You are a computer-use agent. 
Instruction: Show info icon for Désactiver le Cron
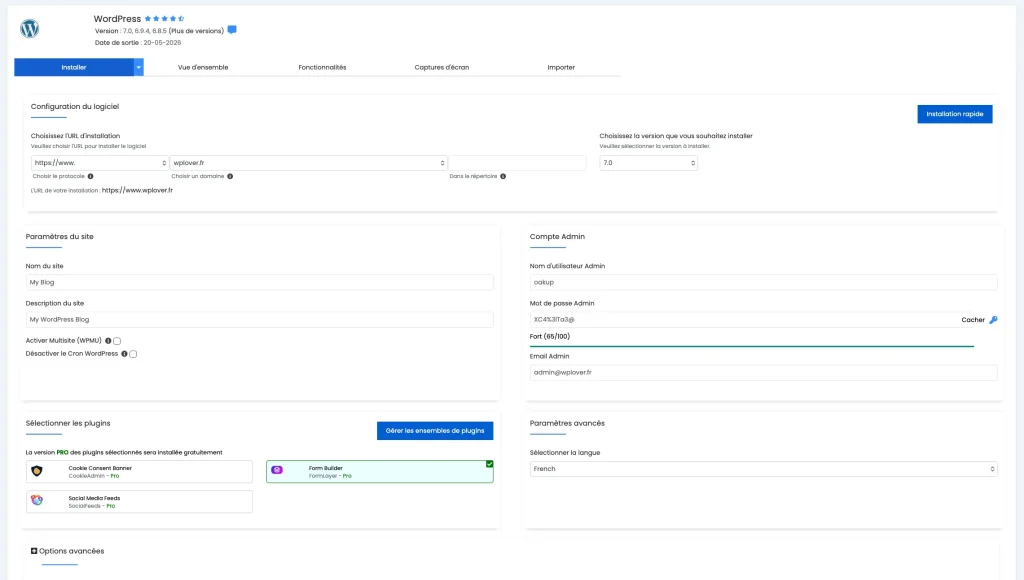(x=124, y=354)
